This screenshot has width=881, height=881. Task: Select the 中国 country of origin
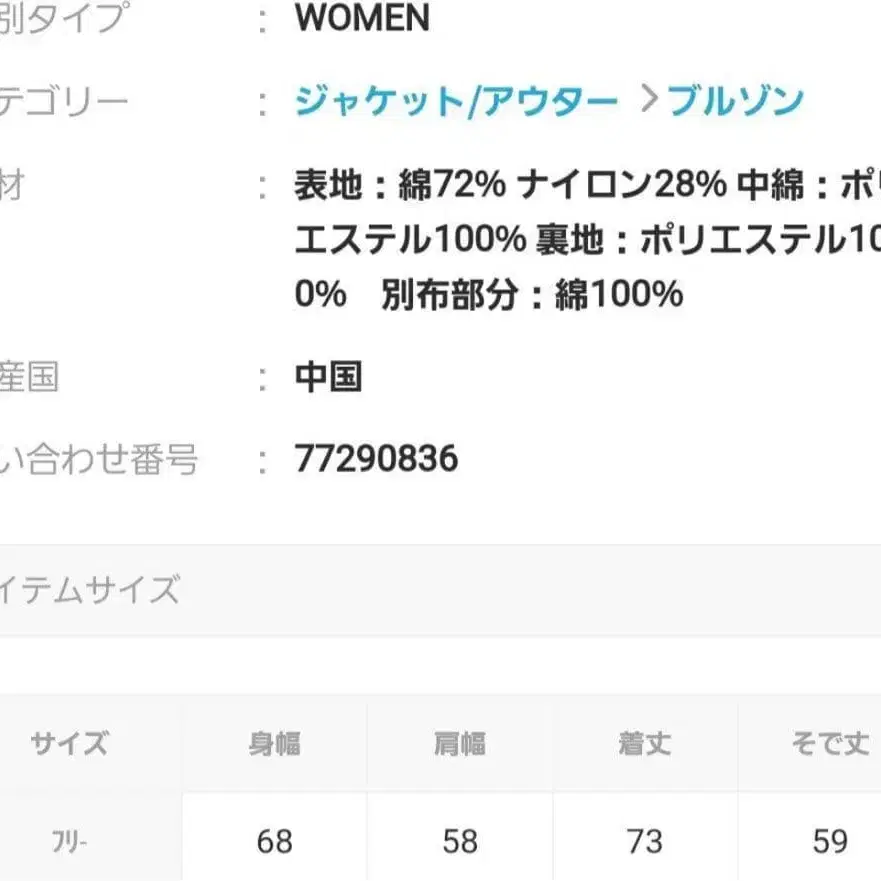(329, 377)
